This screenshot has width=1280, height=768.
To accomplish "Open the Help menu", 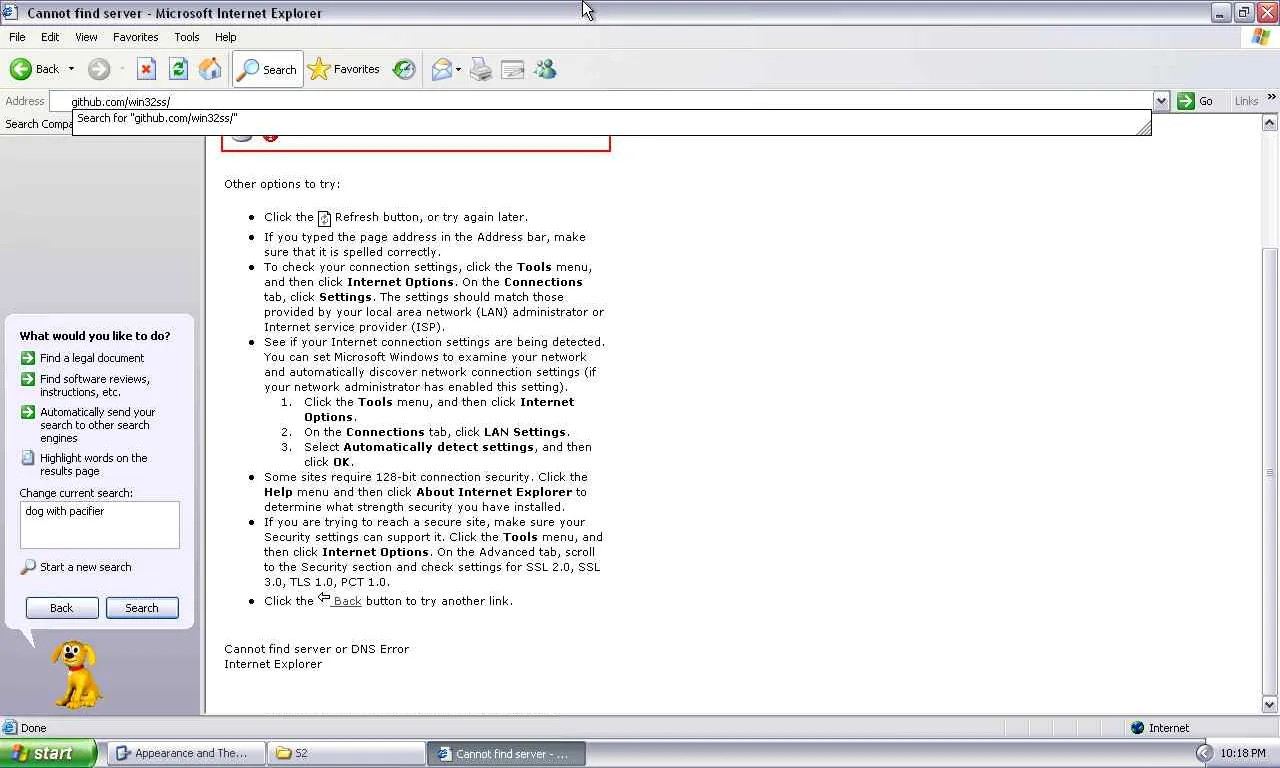I will click(226, 37).
